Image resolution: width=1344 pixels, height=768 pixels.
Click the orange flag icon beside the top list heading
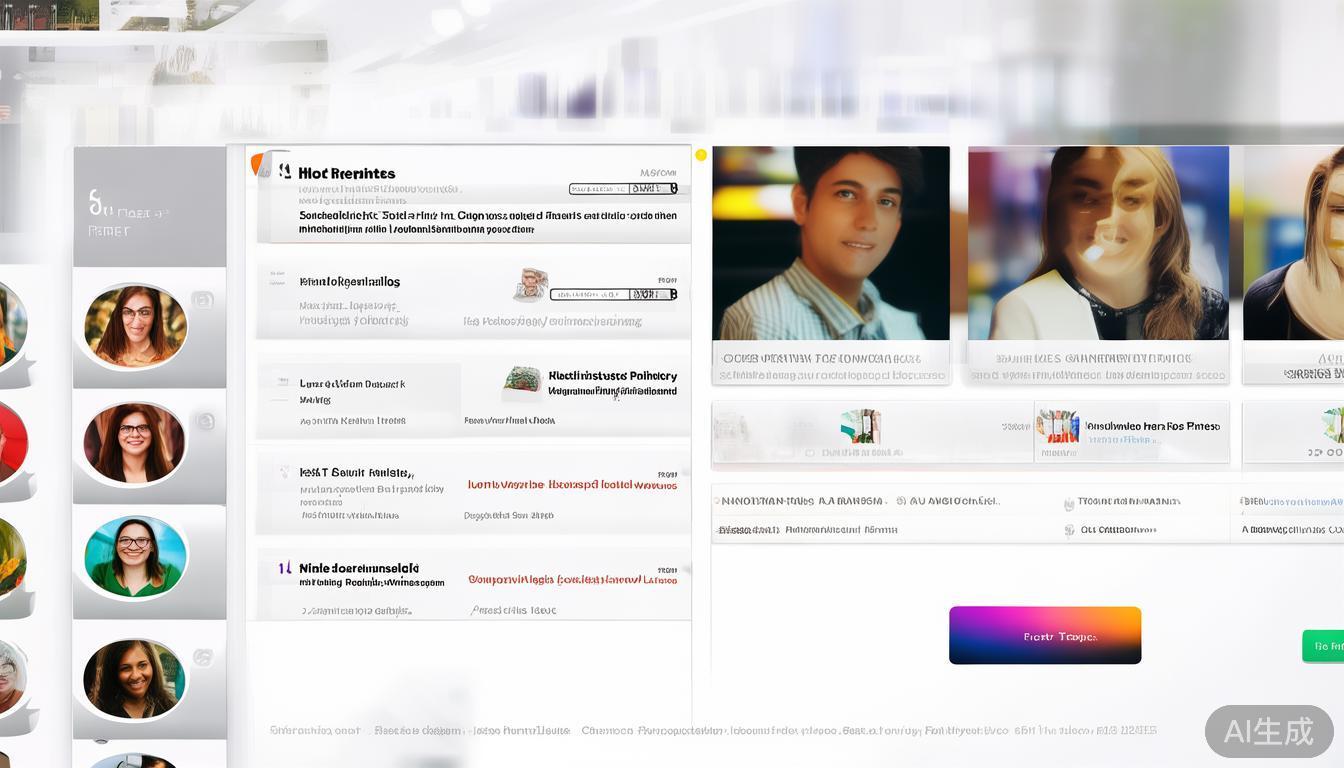coord(257,164)
